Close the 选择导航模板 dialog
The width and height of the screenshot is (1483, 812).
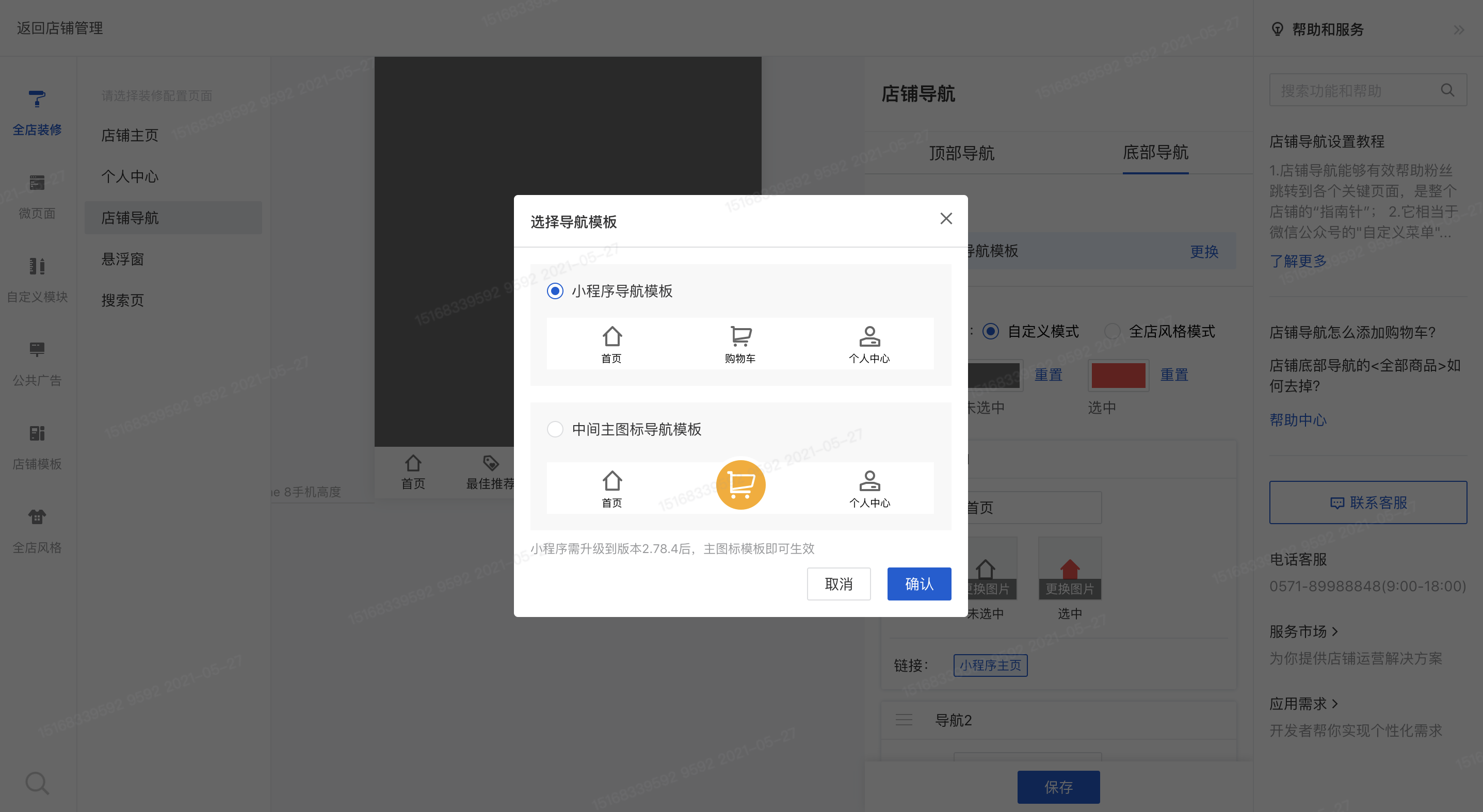[946, 219]
